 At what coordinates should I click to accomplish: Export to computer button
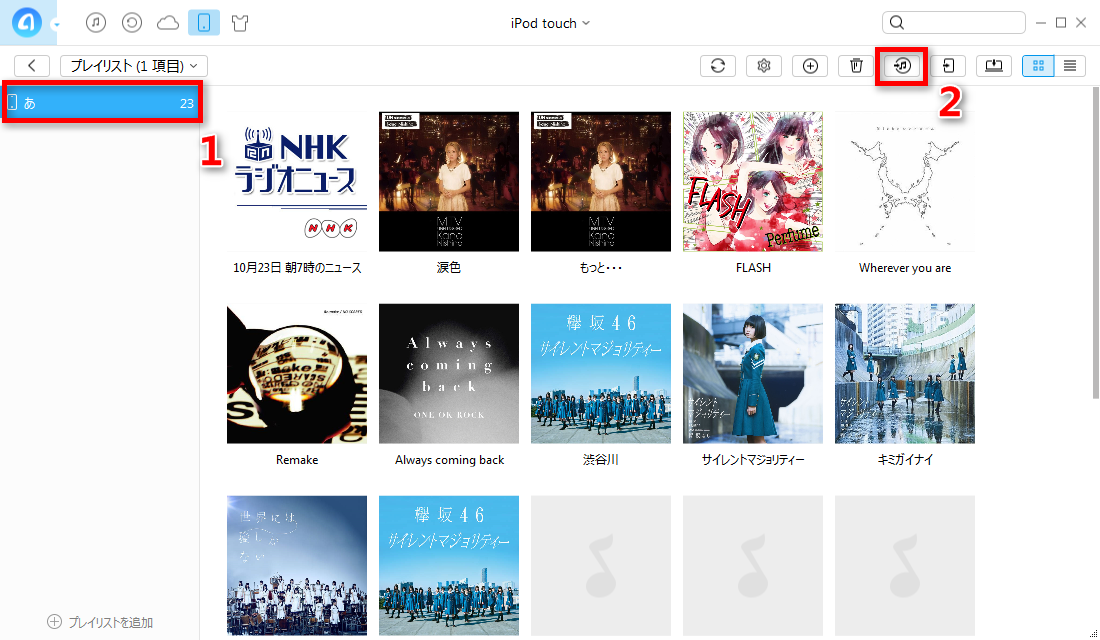click(994, 65)
